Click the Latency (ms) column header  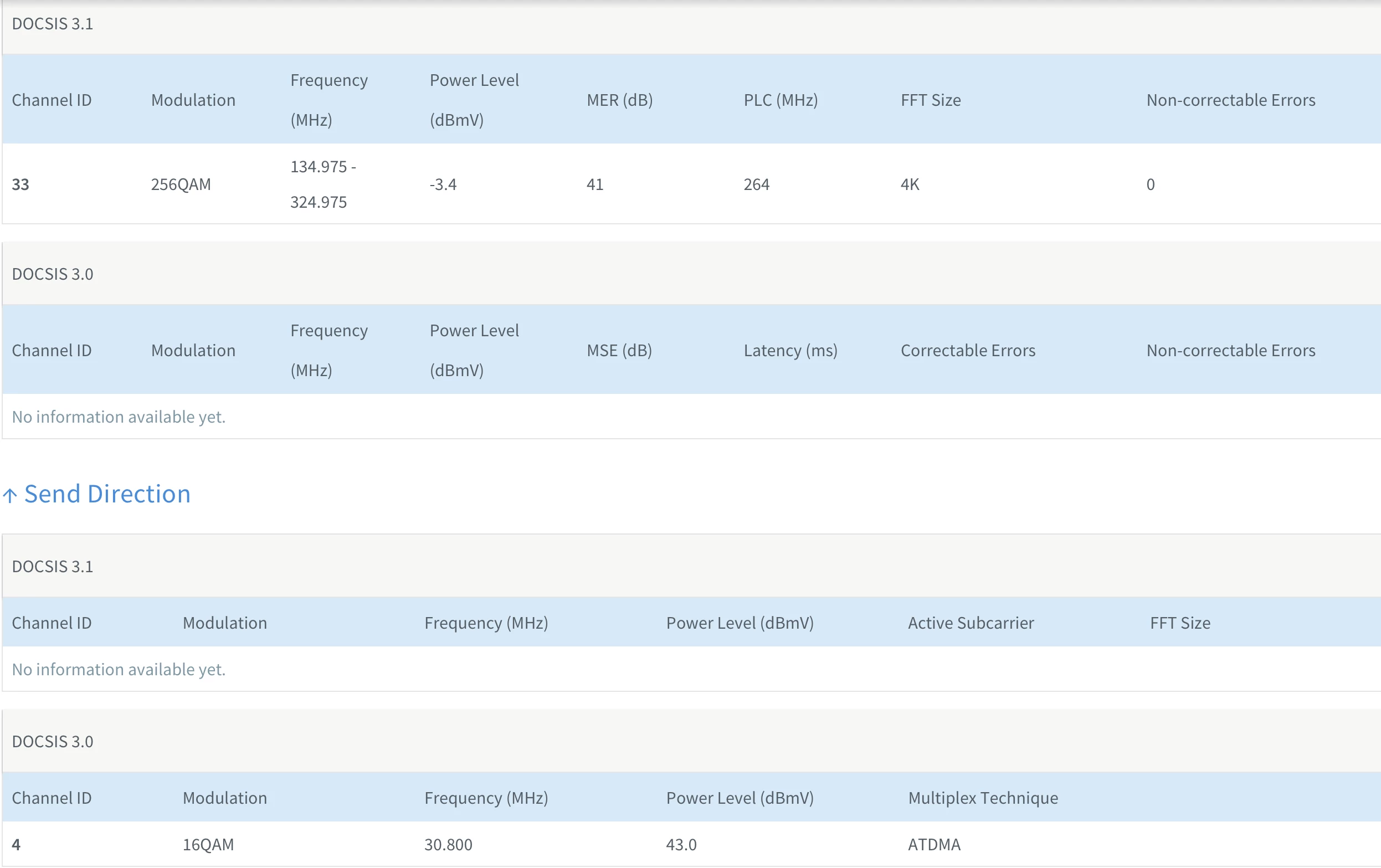coord(790,350)
